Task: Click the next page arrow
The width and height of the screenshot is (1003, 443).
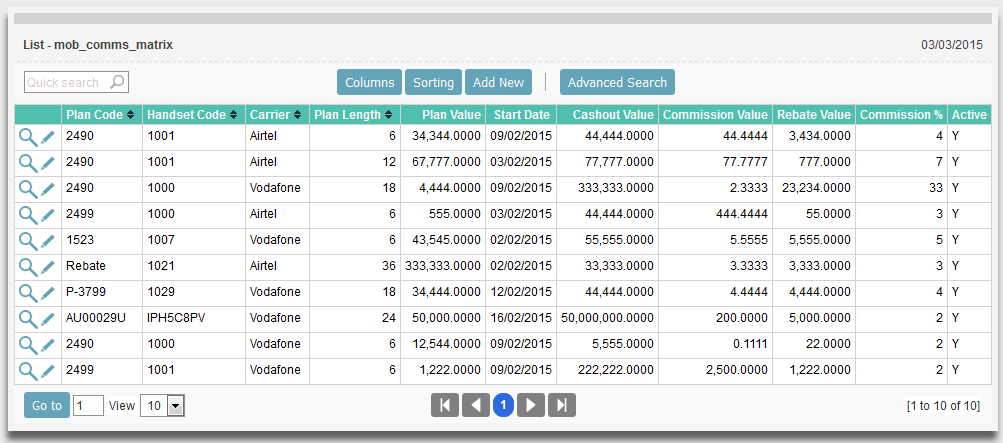Action: coord(533,405)
